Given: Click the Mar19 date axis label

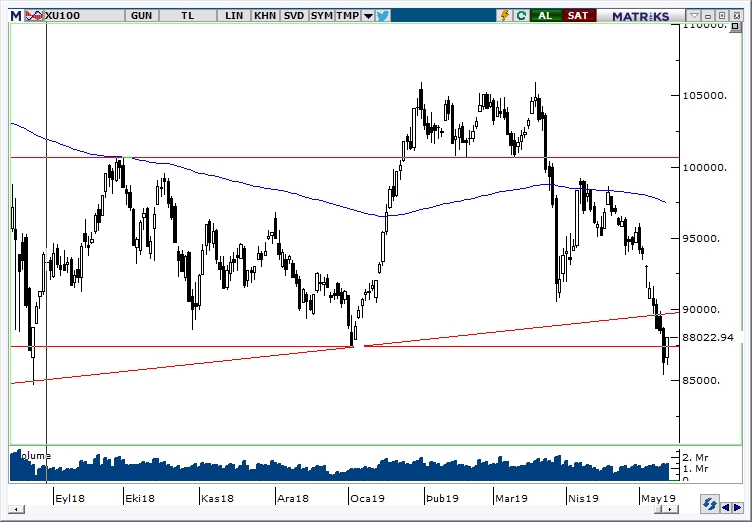Looking at the screenshot, I should click(x=512, y=498).
